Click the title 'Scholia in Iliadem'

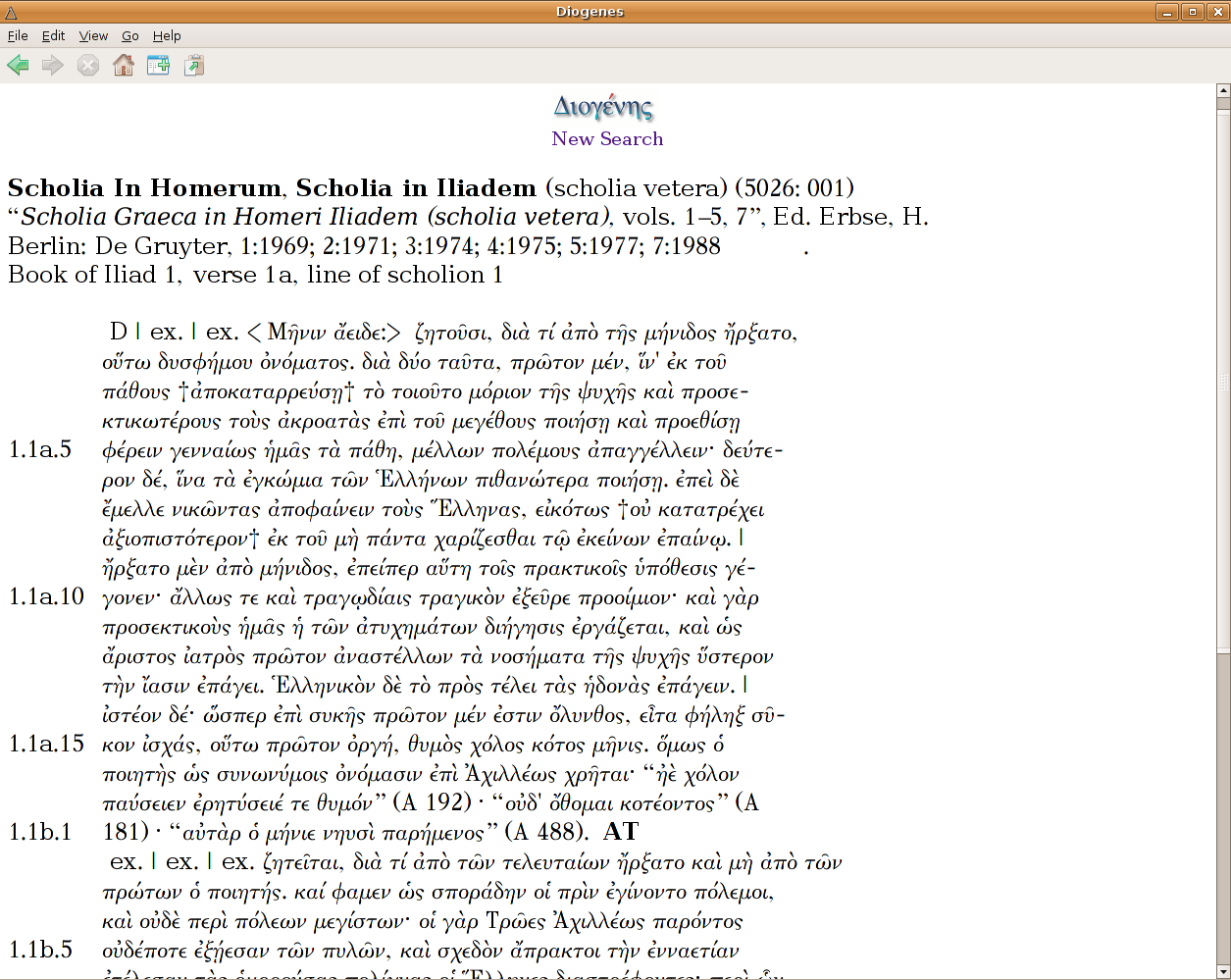416,188
